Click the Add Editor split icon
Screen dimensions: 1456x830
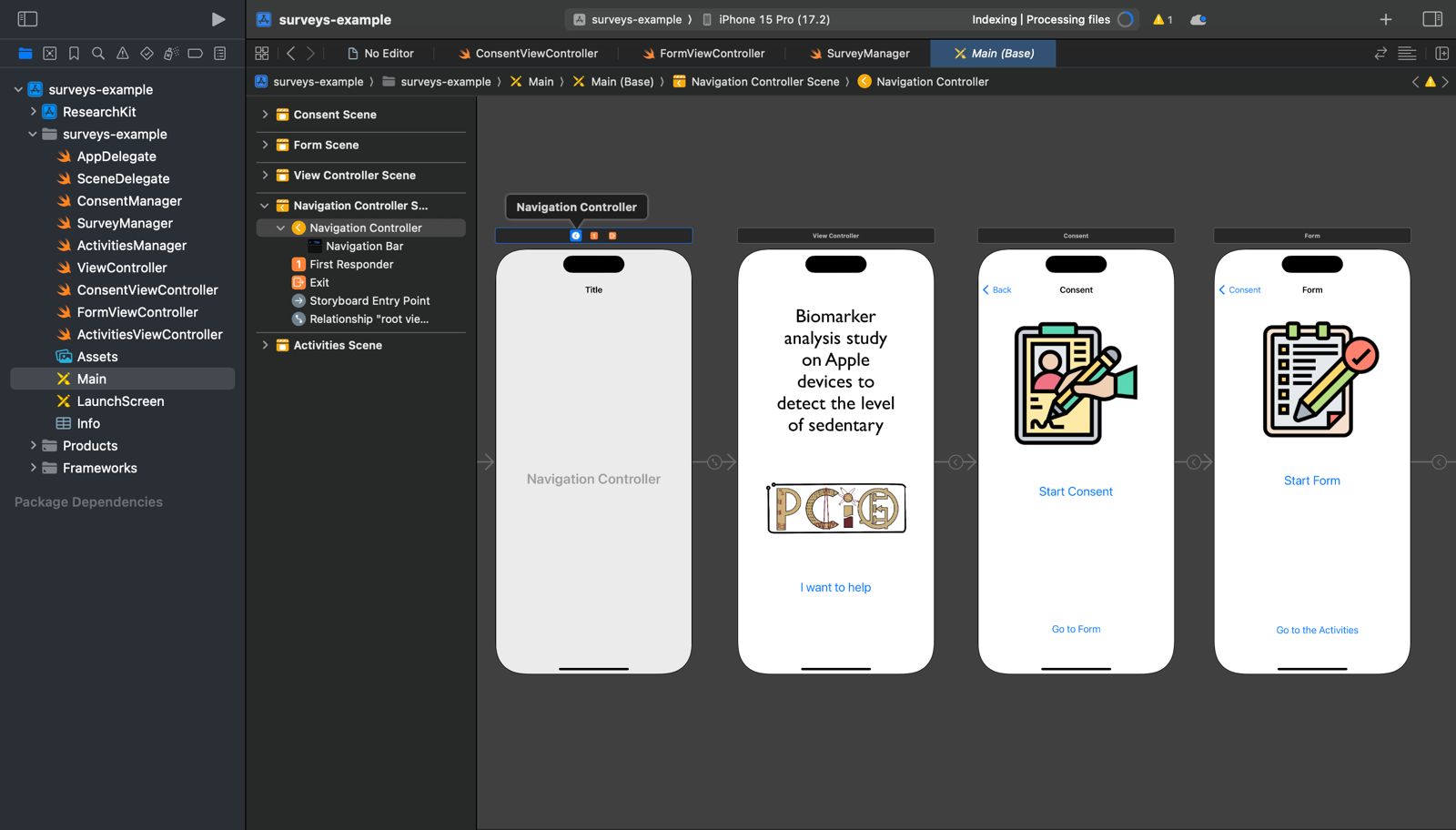pyautogui.click(x=1441, y=54)
